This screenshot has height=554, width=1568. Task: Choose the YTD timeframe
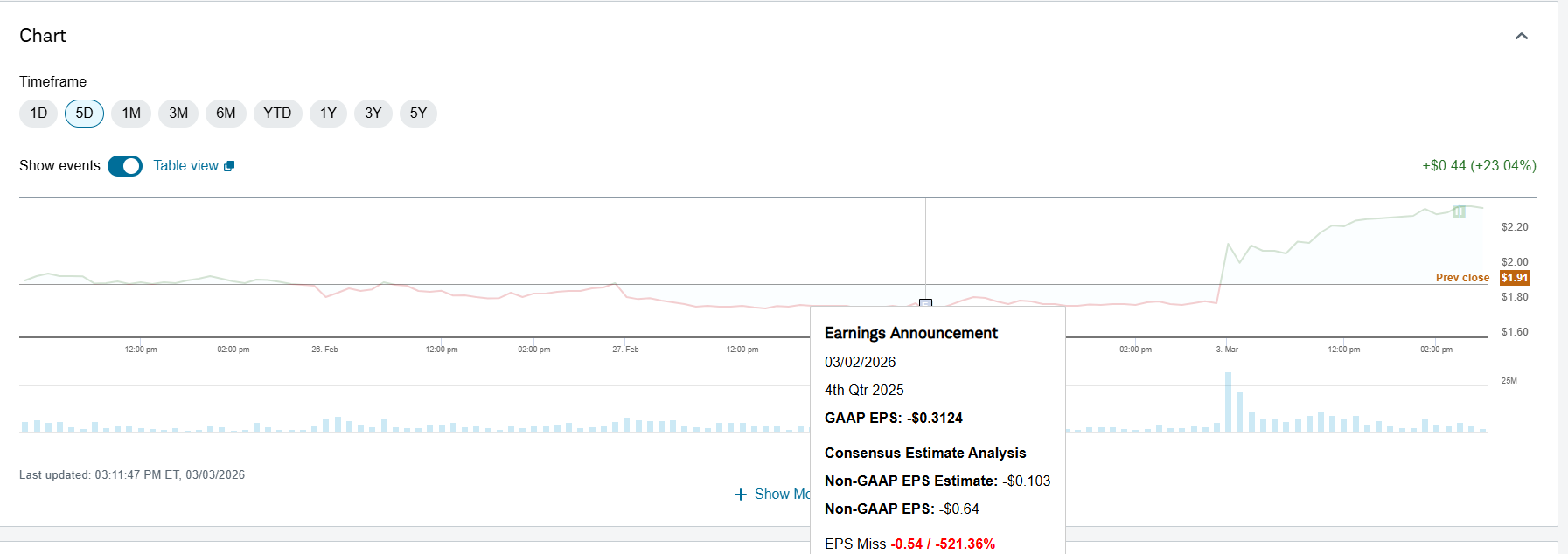click(x=277, y=114)
